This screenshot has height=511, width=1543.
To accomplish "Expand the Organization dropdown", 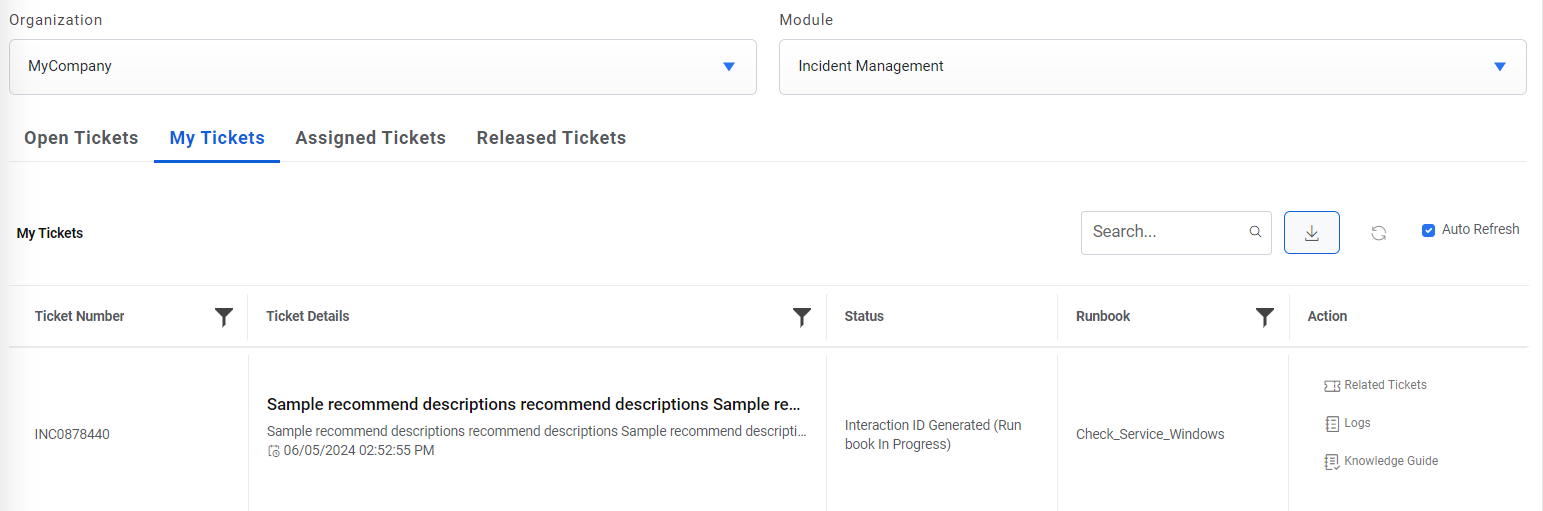I will [x=728, y=67].
